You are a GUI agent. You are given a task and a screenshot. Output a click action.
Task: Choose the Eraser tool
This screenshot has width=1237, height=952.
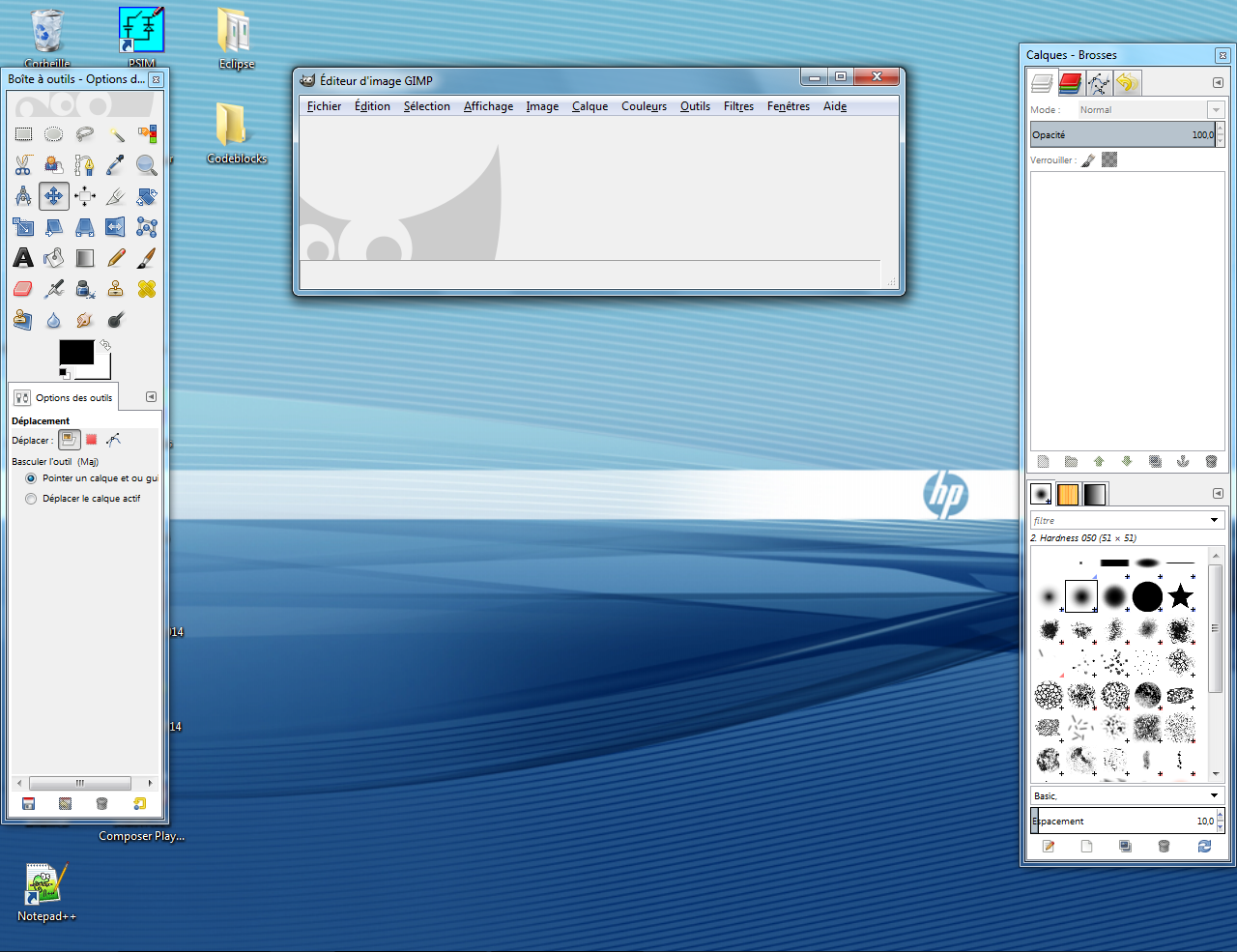point(23,289)
